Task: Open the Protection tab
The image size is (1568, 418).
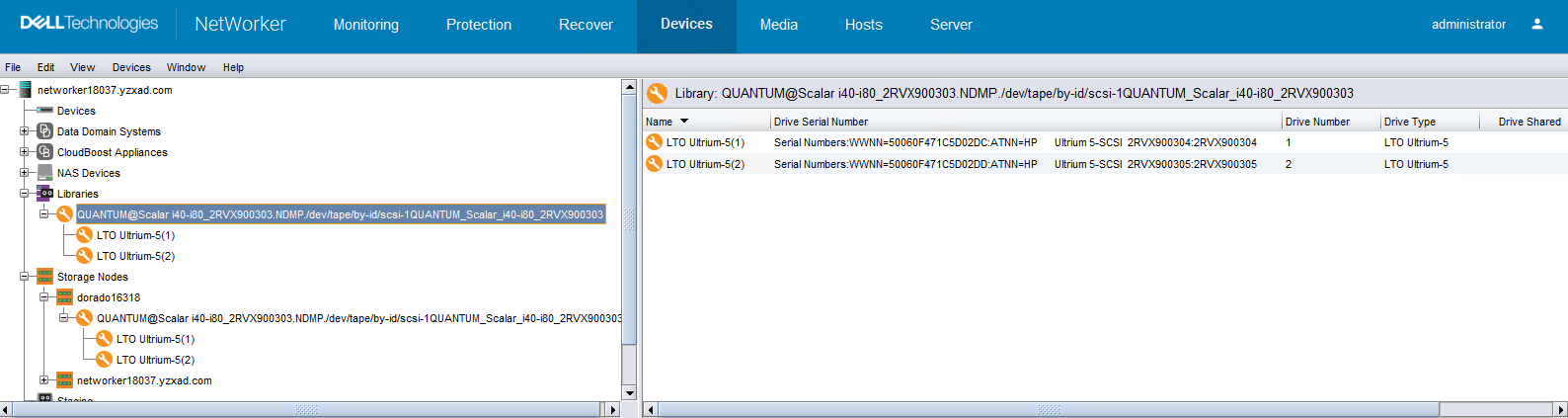Action: coord(479,25)
